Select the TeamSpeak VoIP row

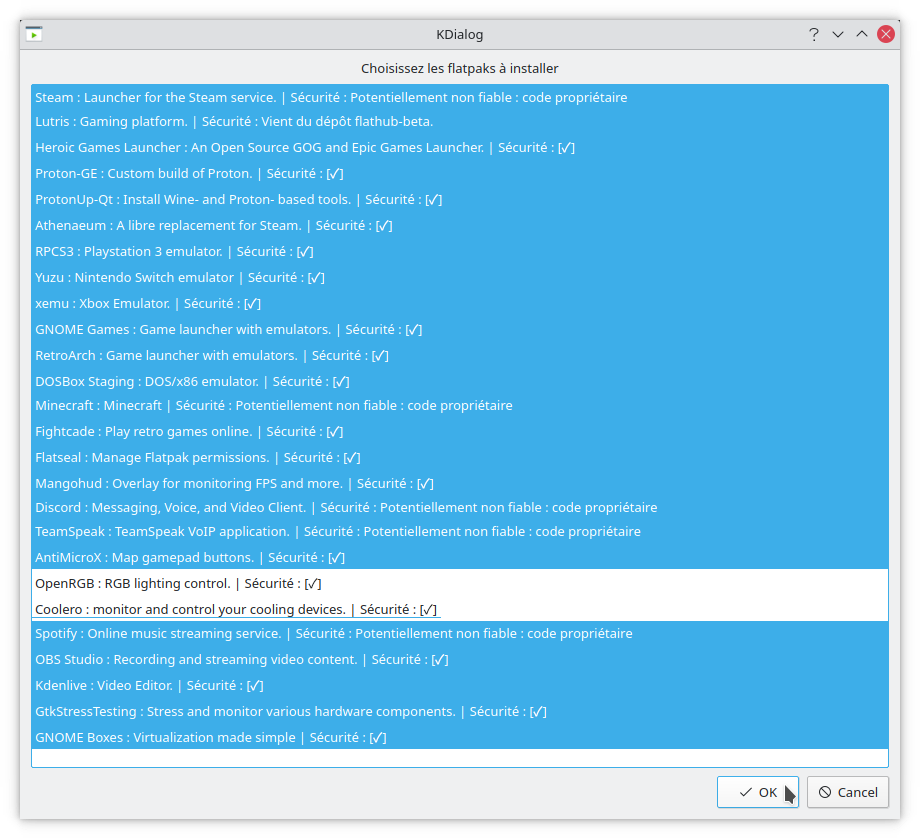tap(460, 532)
